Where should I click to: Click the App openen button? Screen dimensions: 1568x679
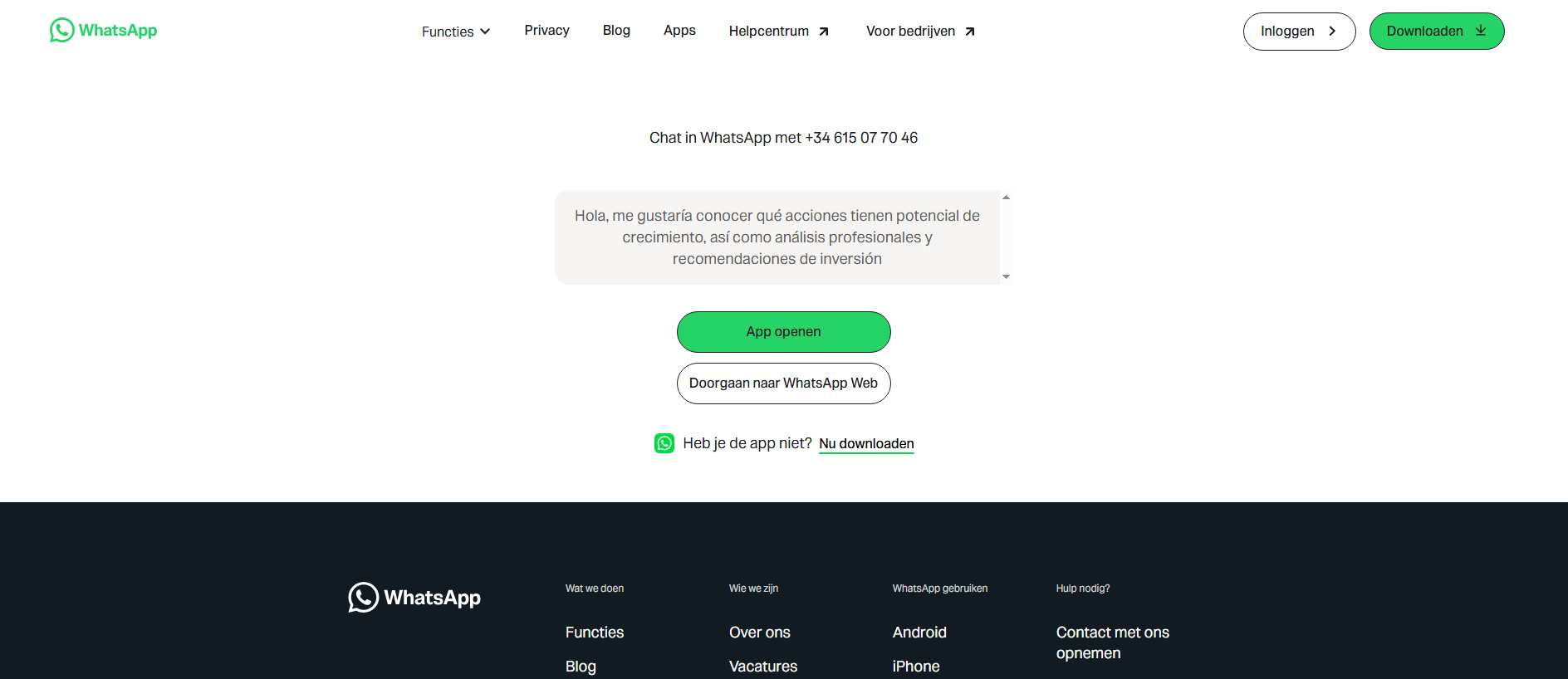(784, 332)
